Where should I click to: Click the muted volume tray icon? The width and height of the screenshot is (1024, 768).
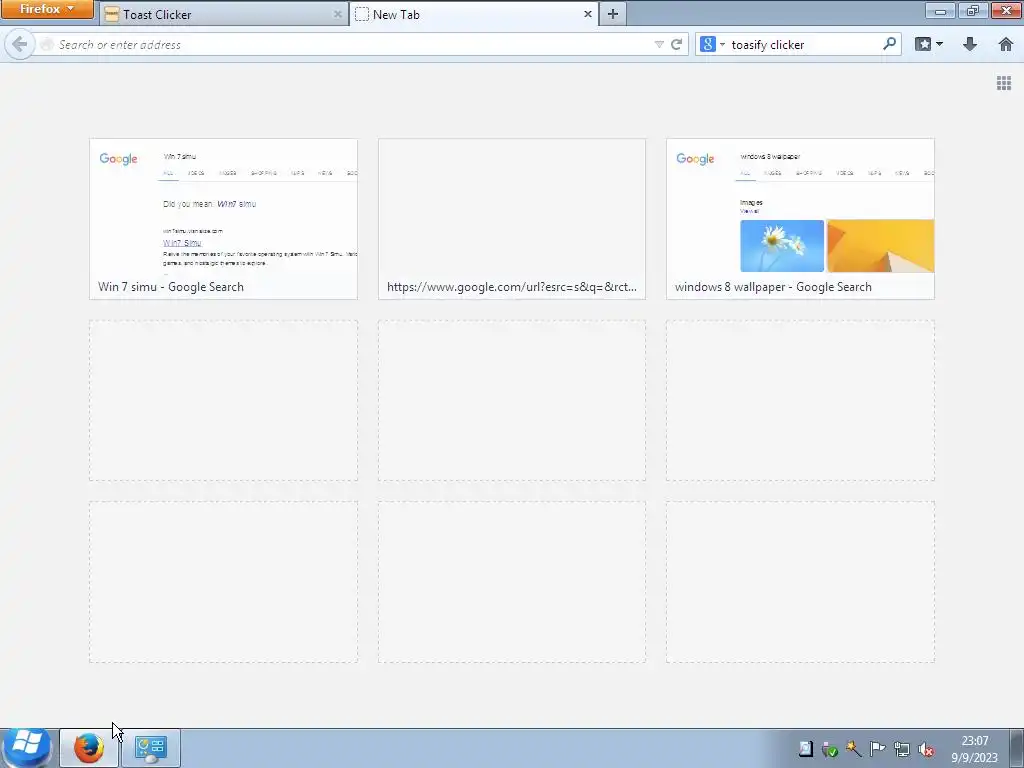coord(925,750)
